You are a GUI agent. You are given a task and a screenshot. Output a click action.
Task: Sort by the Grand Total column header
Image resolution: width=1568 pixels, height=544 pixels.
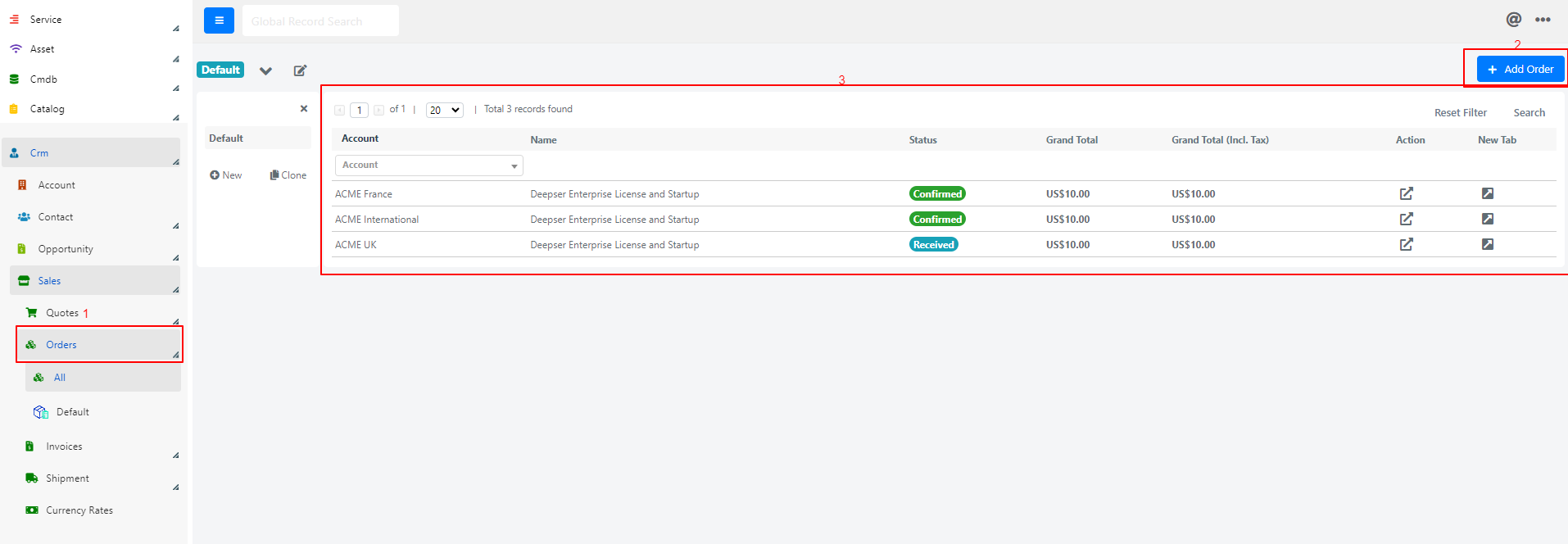[x=1072, y=140]
